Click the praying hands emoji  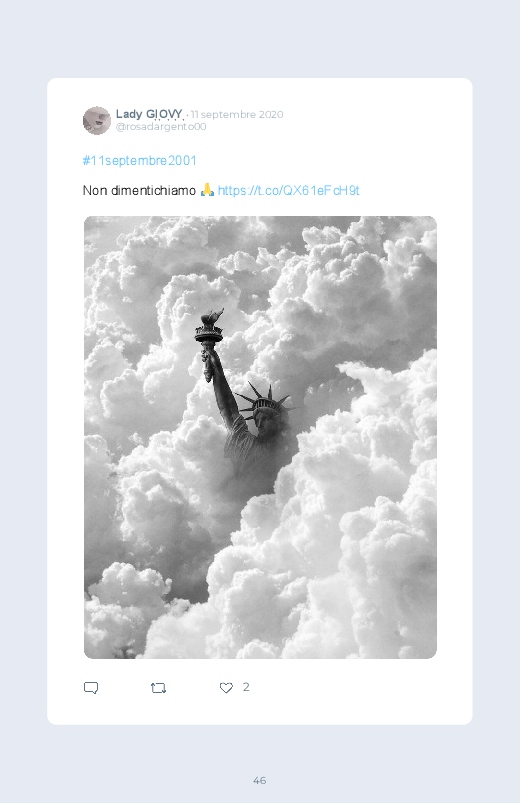tap(207, 190)
